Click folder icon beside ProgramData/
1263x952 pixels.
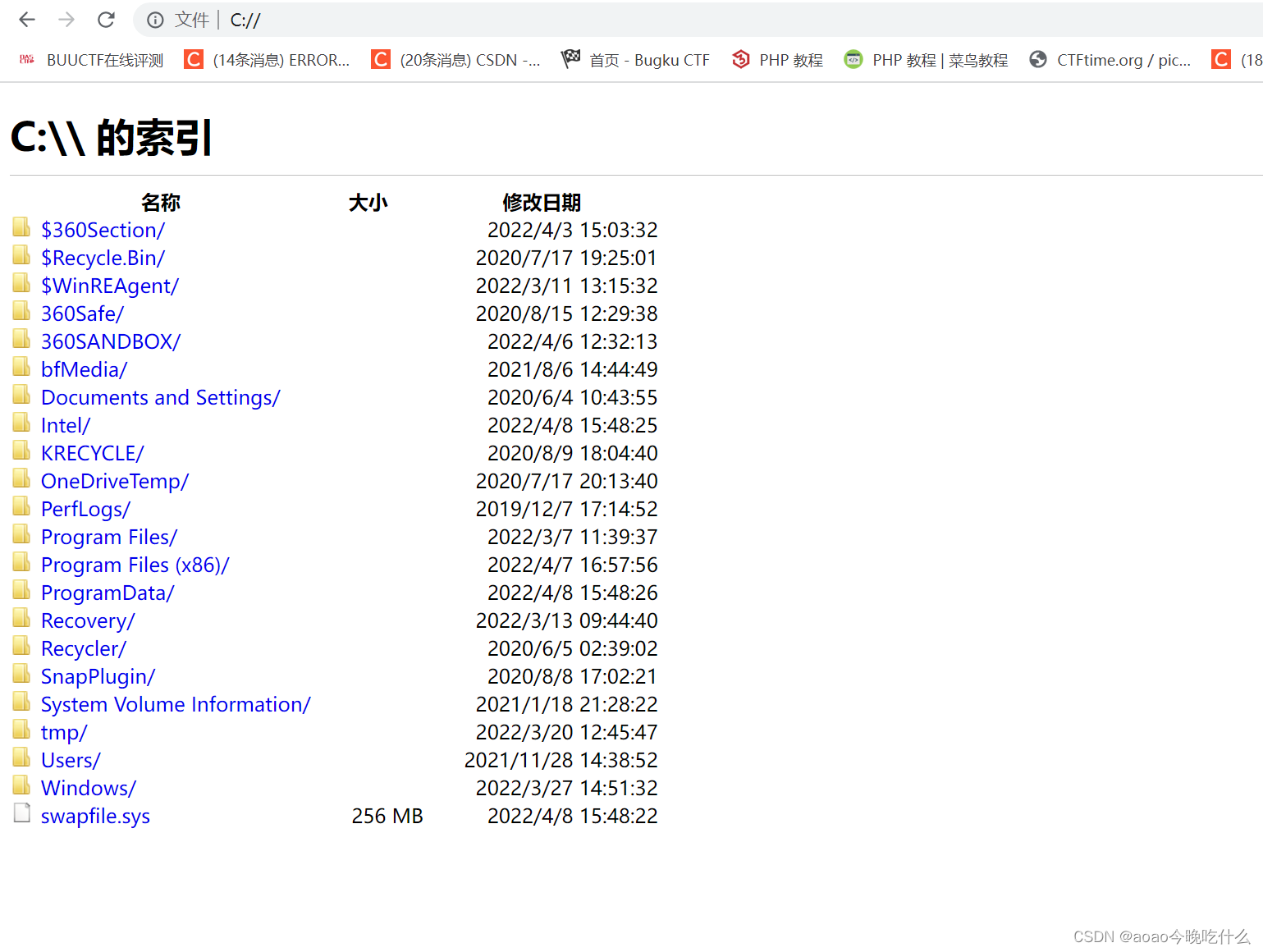22,590
